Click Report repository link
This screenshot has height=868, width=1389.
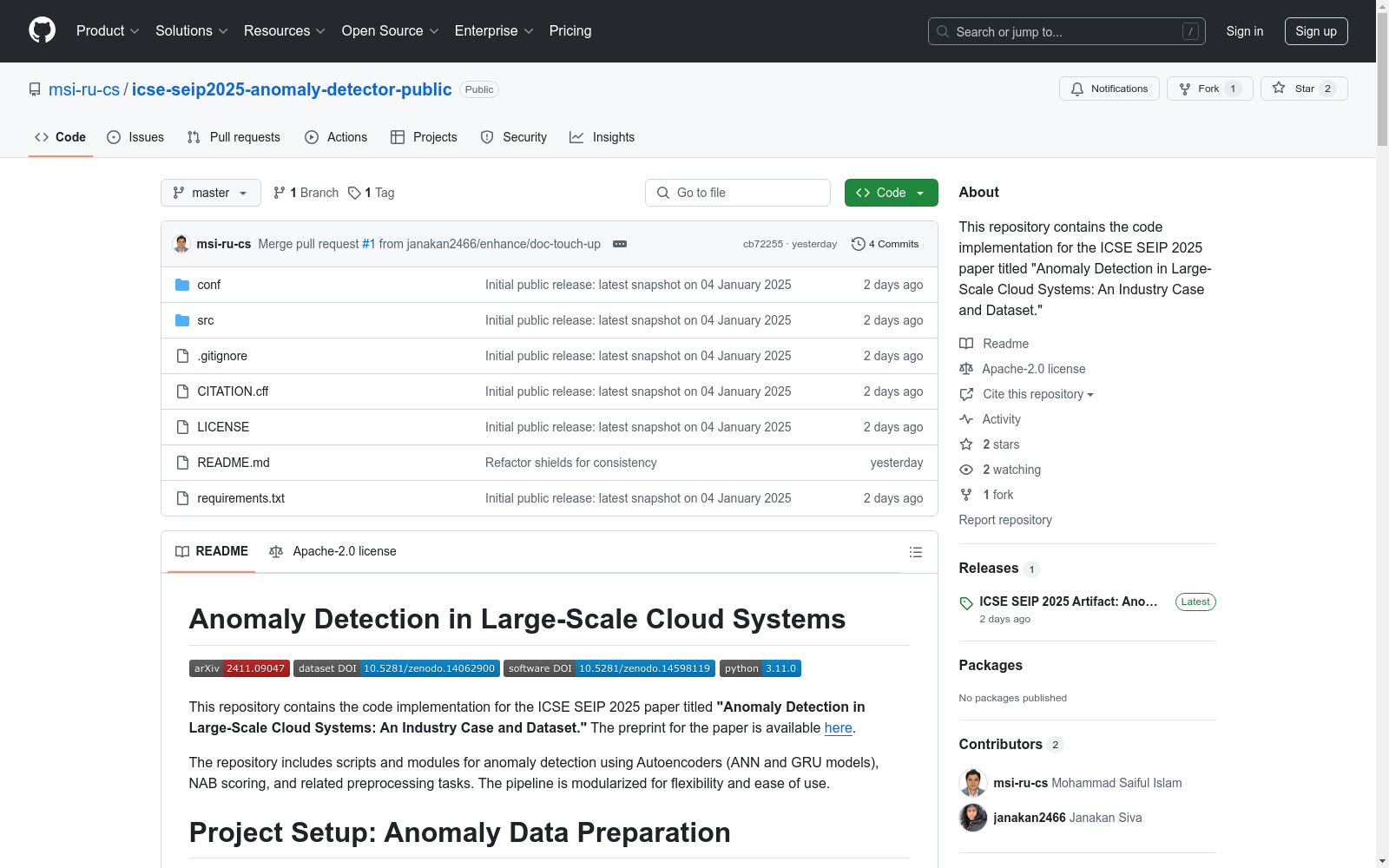pos(1005,520)
